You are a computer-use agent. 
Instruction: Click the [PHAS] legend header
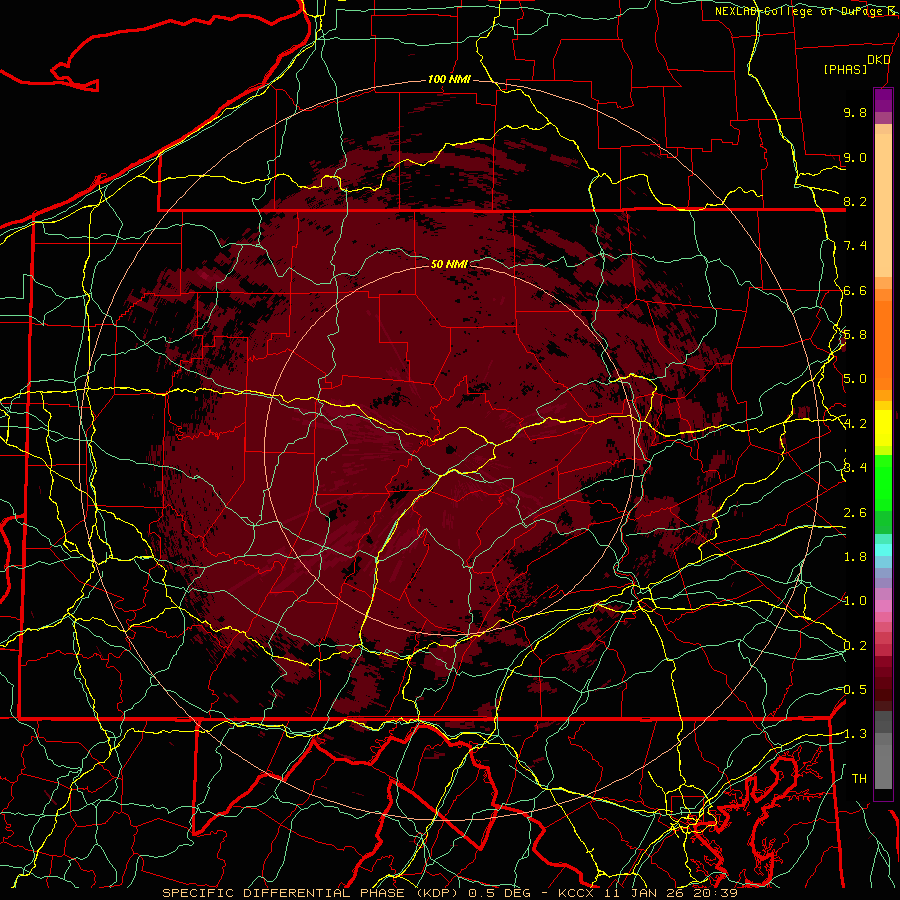(x=845, y=69)
